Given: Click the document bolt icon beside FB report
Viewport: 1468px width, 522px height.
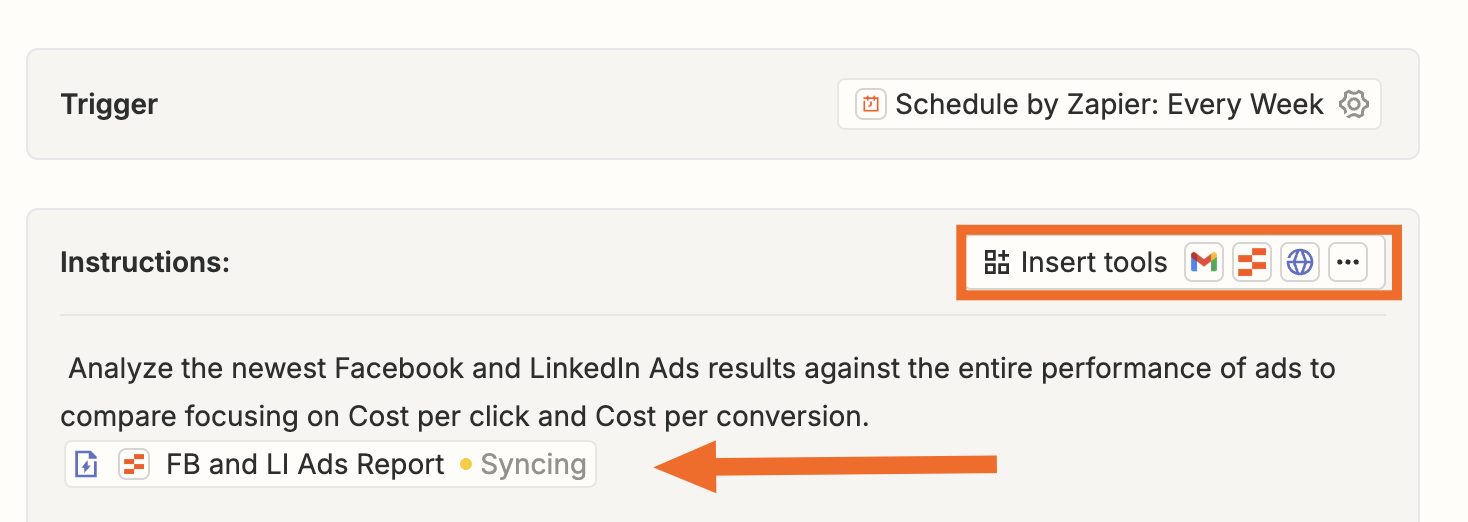Looking at the screenshot, I should tap(87, 464).
